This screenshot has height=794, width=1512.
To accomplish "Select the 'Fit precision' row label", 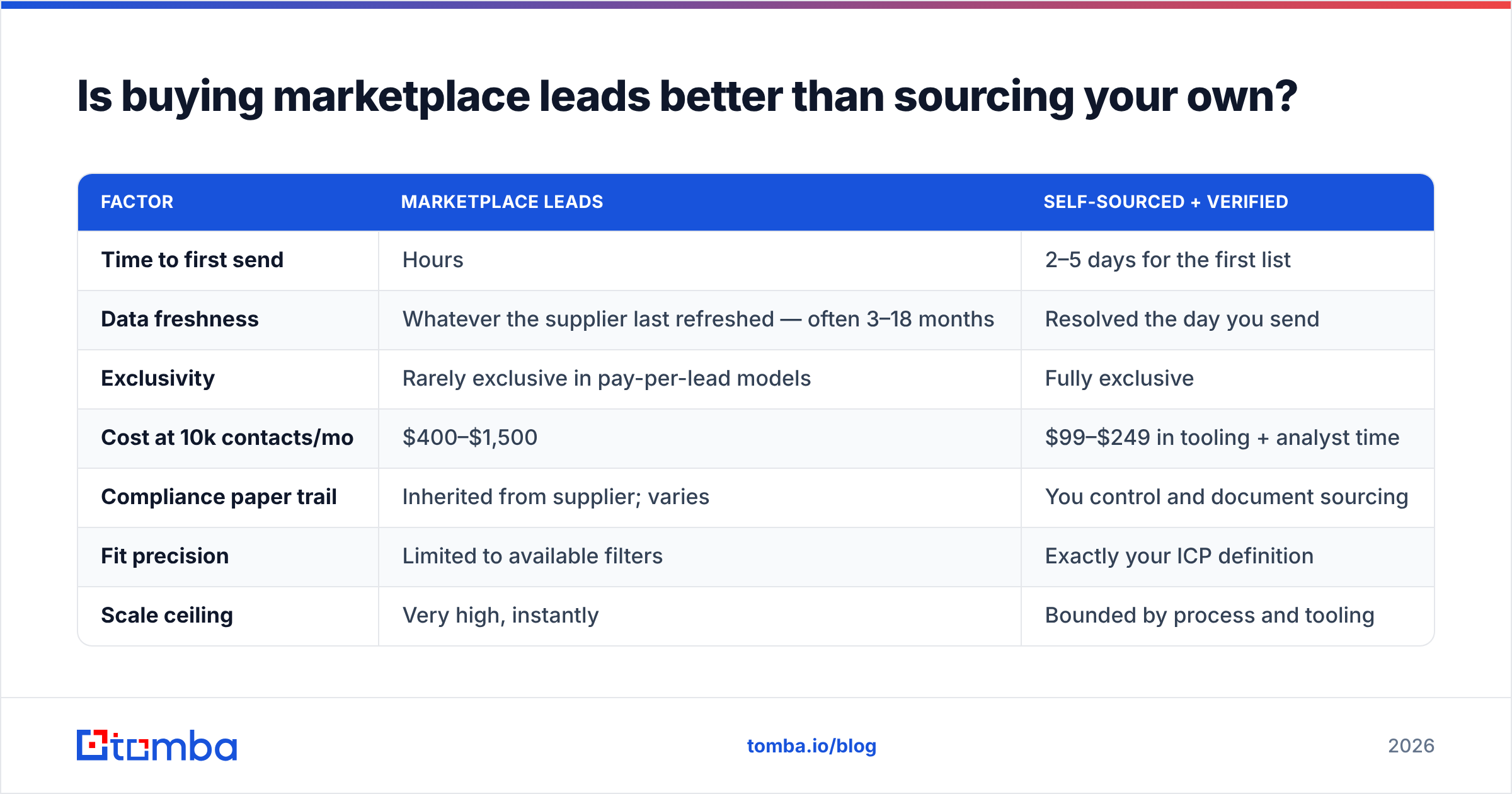I will click(x=164, y=556).
